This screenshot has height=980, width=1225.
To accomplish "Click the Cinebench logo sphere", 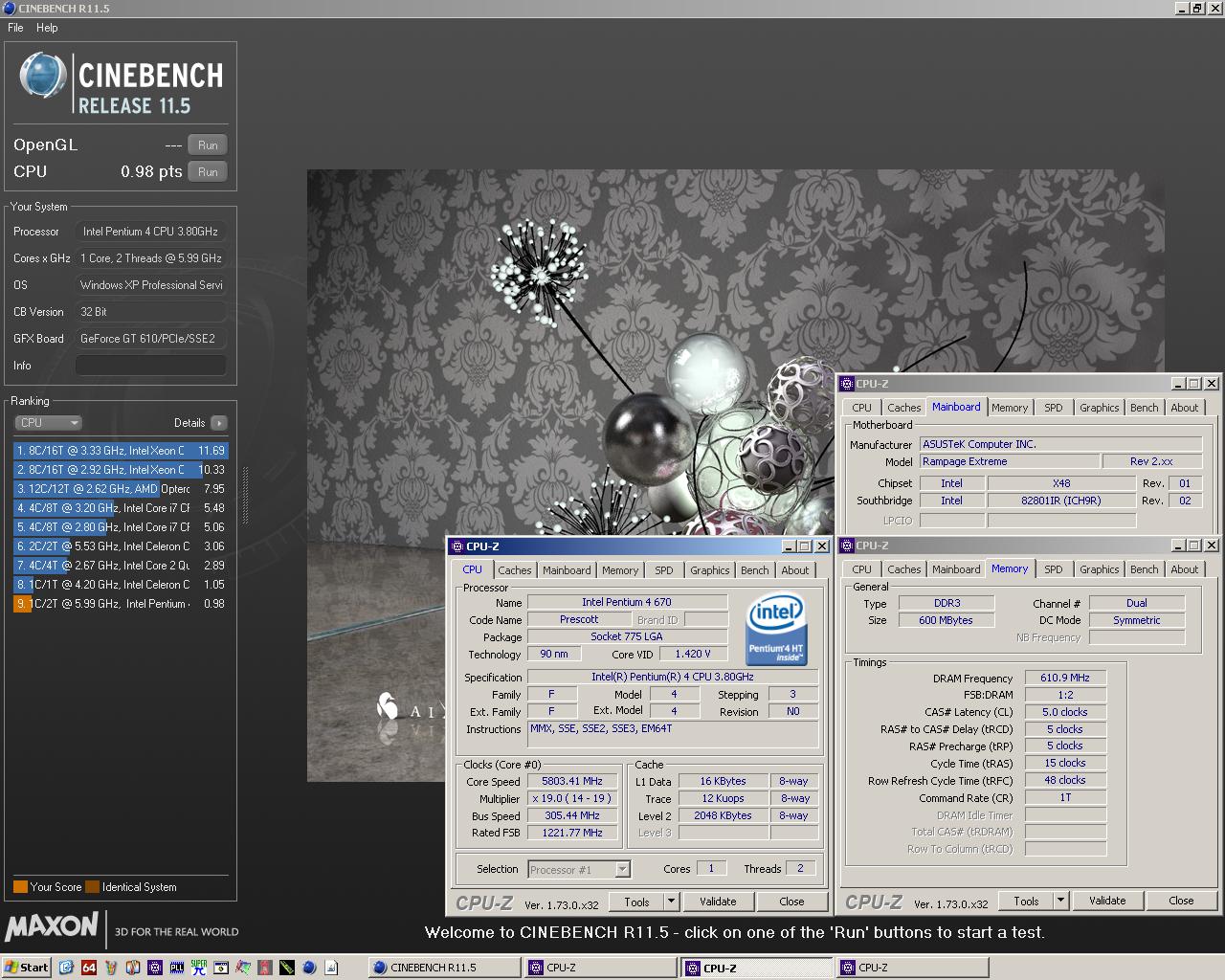I will click(42, 77).
